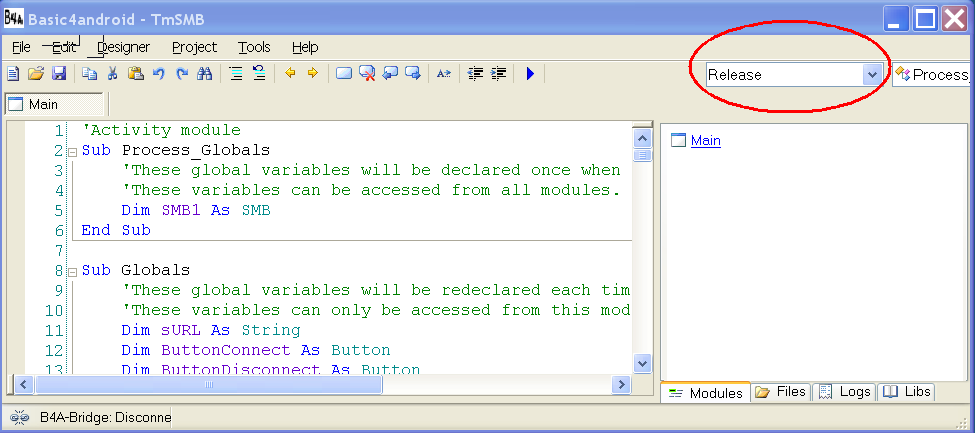Collapse the Sub Globals code block
This screenshot has height=433, width=975.
pos(72,272)
